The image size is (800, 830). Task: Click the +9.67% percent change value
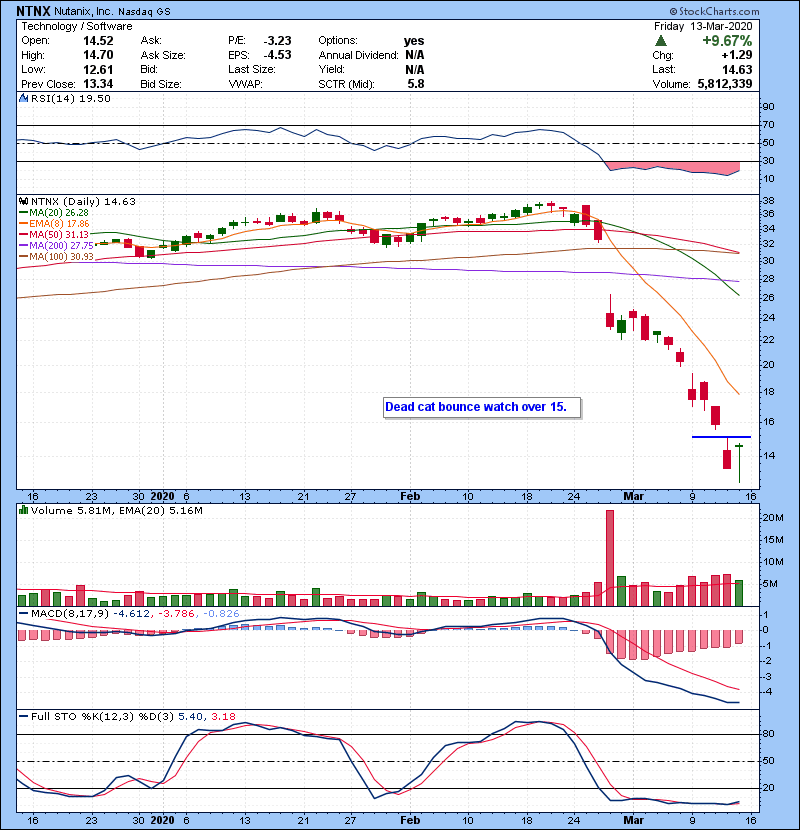click(727, 41)
